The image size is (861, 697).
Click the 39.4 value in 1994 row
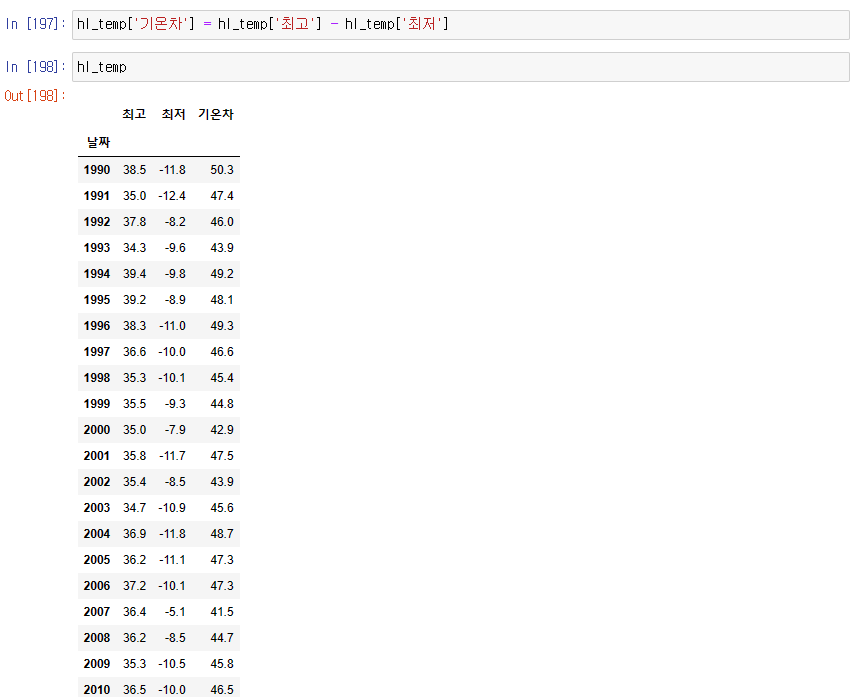tap(135, 274)
